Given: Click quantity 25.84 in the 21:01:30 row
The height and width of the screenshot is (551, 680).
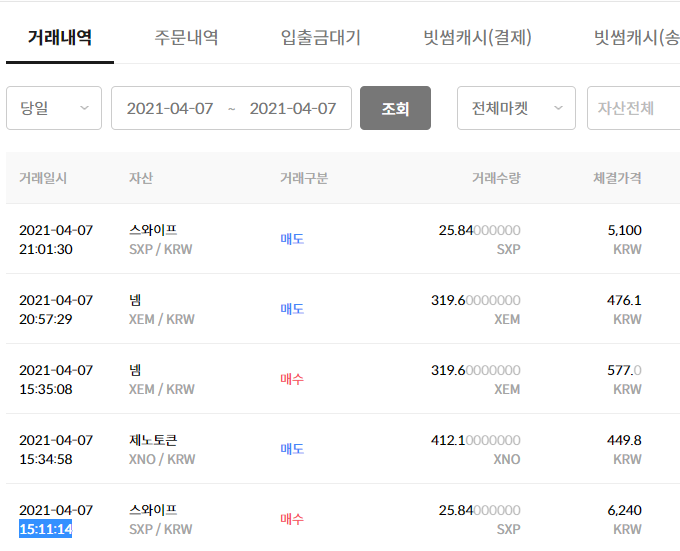Looking at the screenshot, I should pos(479,230).
